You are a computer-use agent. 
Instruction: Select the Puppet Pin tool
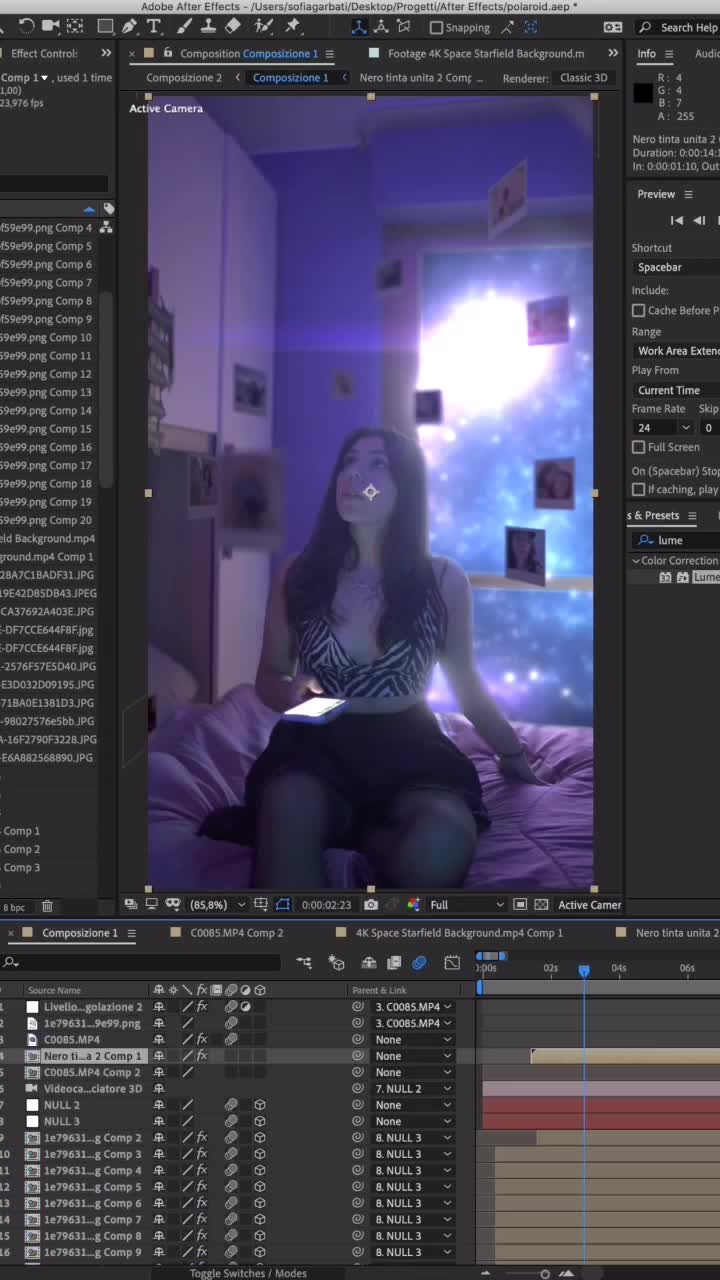pos(293,27)
